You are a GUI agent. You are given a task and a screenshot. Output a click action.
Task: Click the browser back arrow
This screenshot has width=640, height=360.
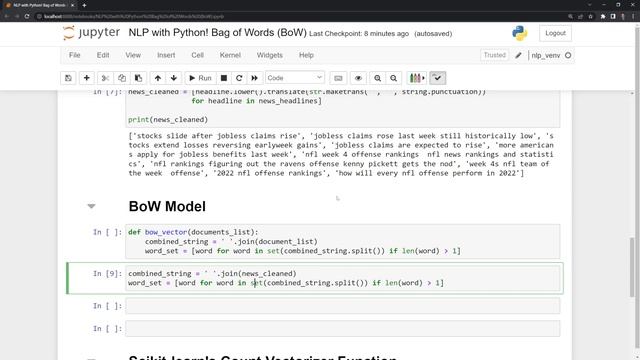coord(7,16)
